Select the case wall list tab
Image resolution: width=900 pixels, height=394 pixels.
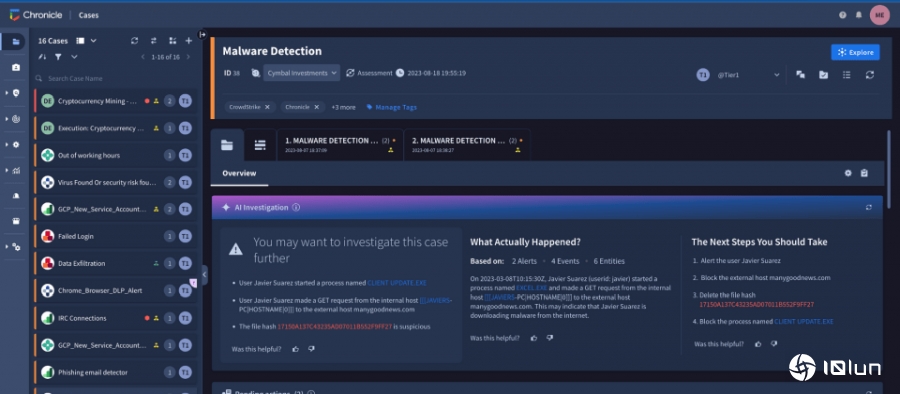point(260,145)
